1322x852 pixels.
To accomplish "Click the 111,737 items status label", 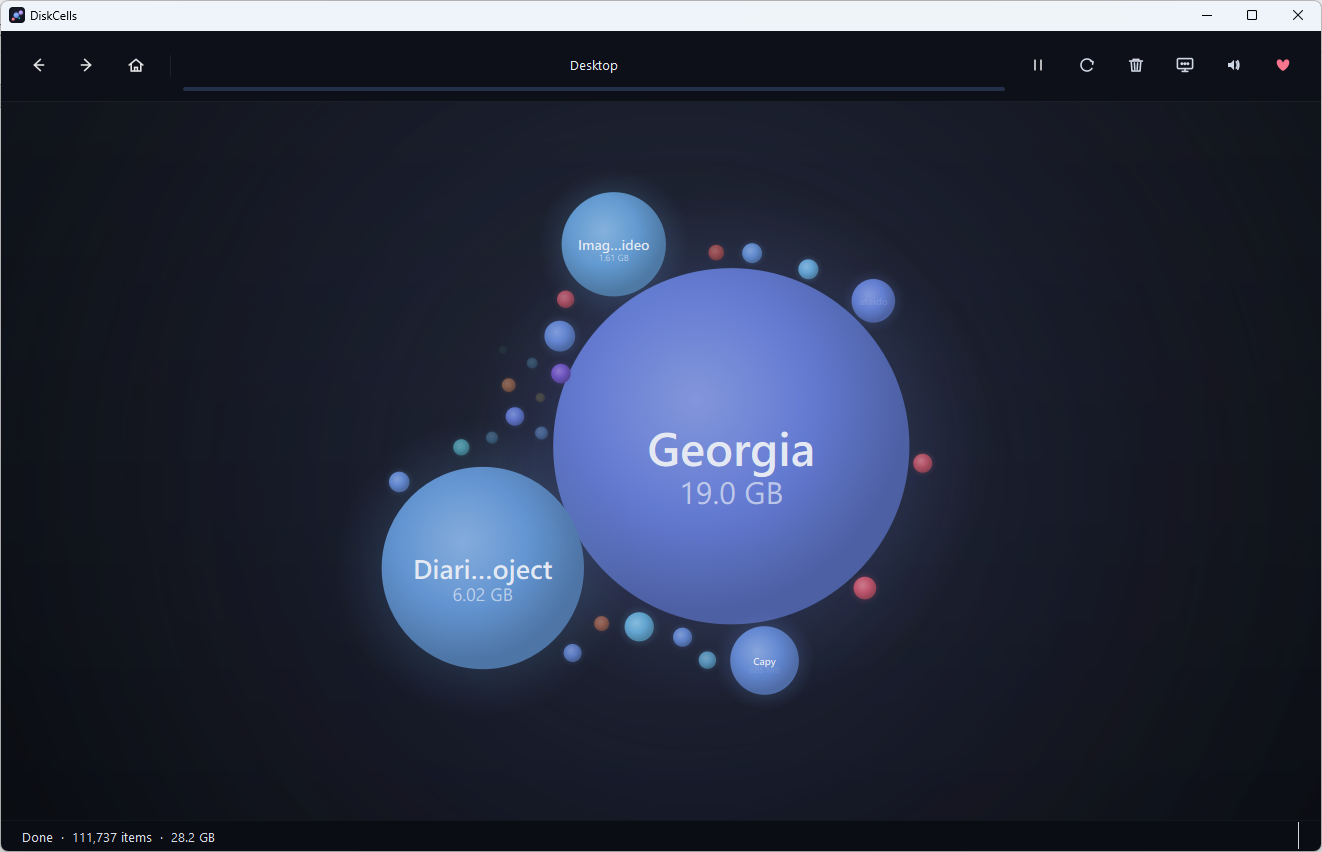I will (112, 838).
